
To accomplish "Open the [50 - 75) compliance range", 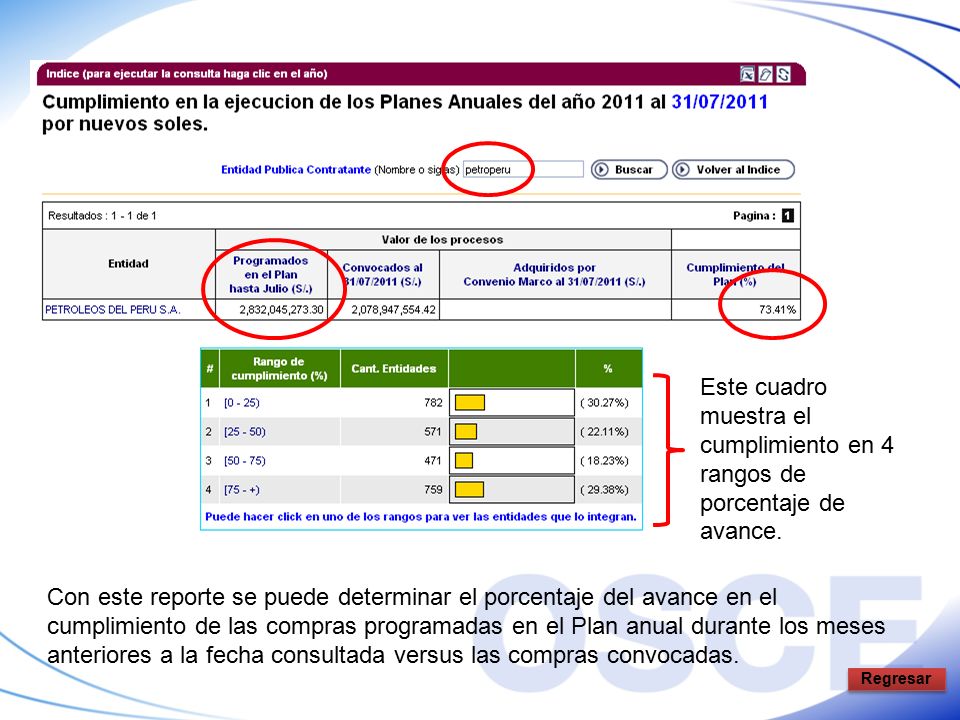I will point(244,460).
